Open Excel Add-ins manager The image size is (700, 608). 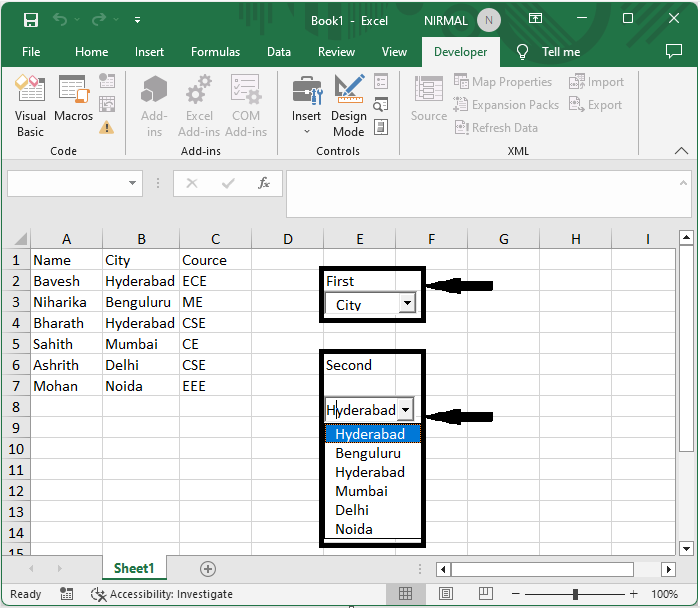point(199,106)
